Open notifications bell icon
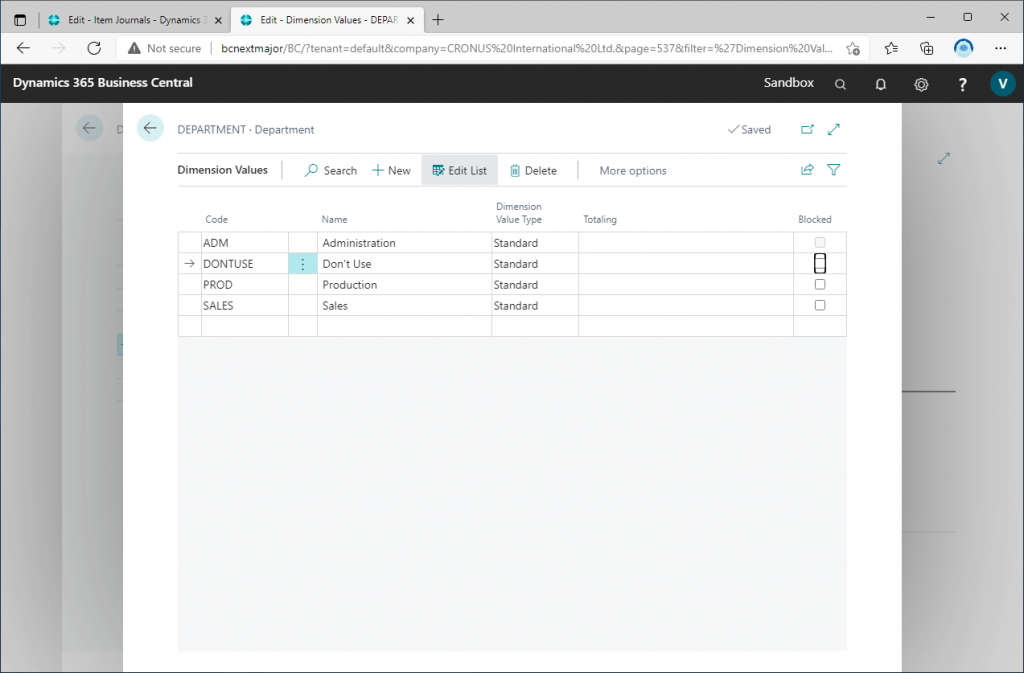 [880, 84]
